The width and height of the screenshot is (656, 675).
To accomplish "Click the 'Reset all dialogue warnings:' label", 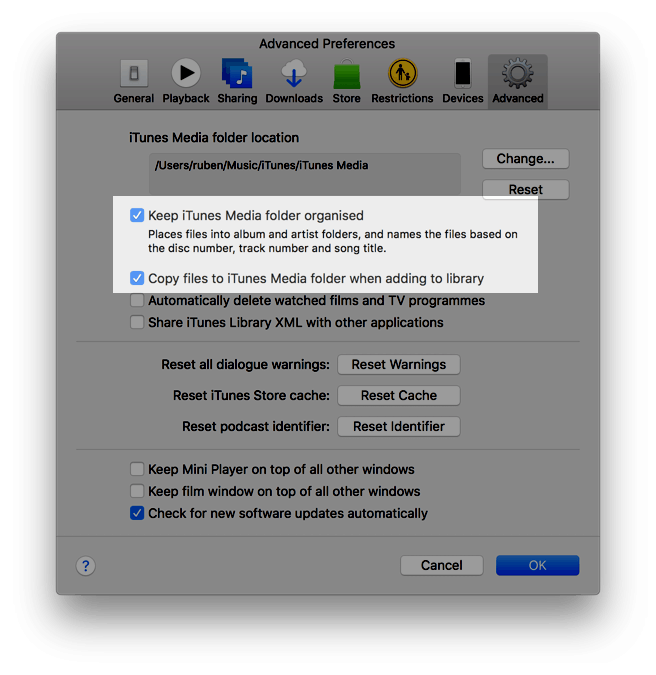I will click(245, 365).
